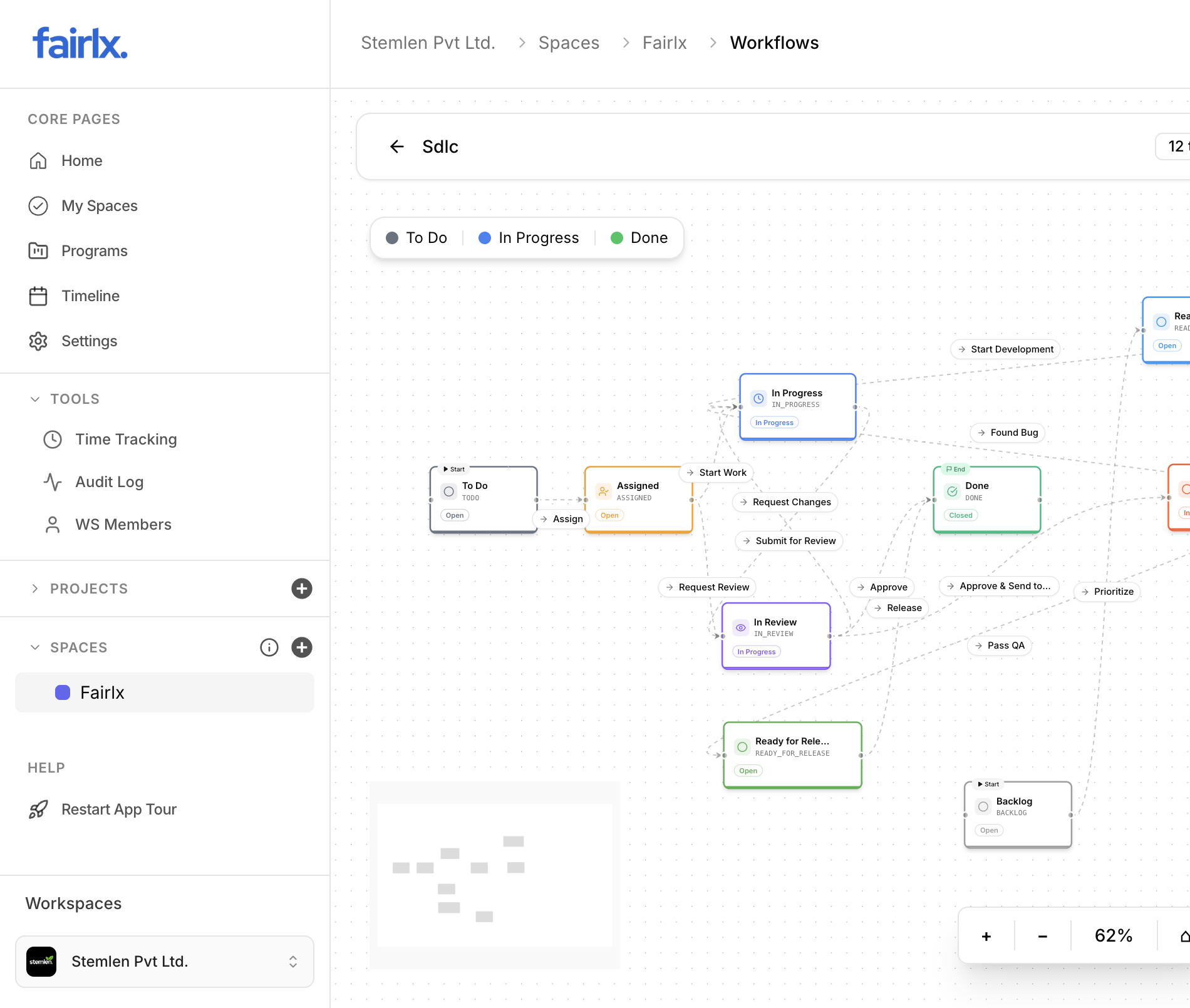Click the In Review node eye icon
Screen dimensions: 1190x1008
[x=741, y=627]
